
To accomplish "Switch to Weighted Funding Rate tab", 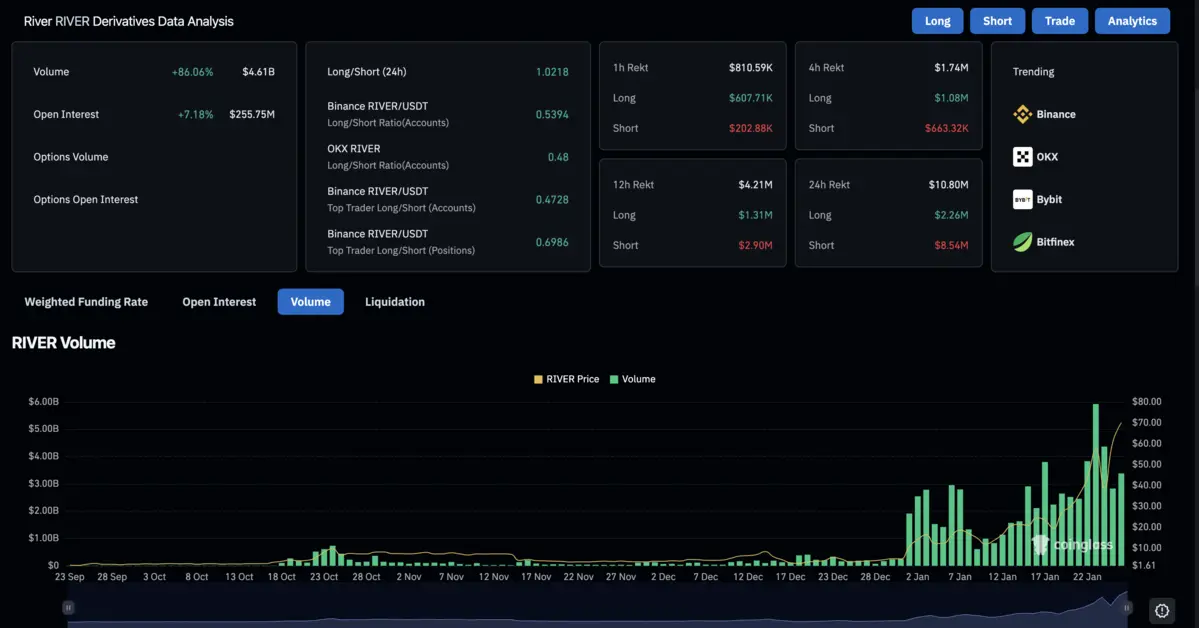I will [x=86, y=302].
